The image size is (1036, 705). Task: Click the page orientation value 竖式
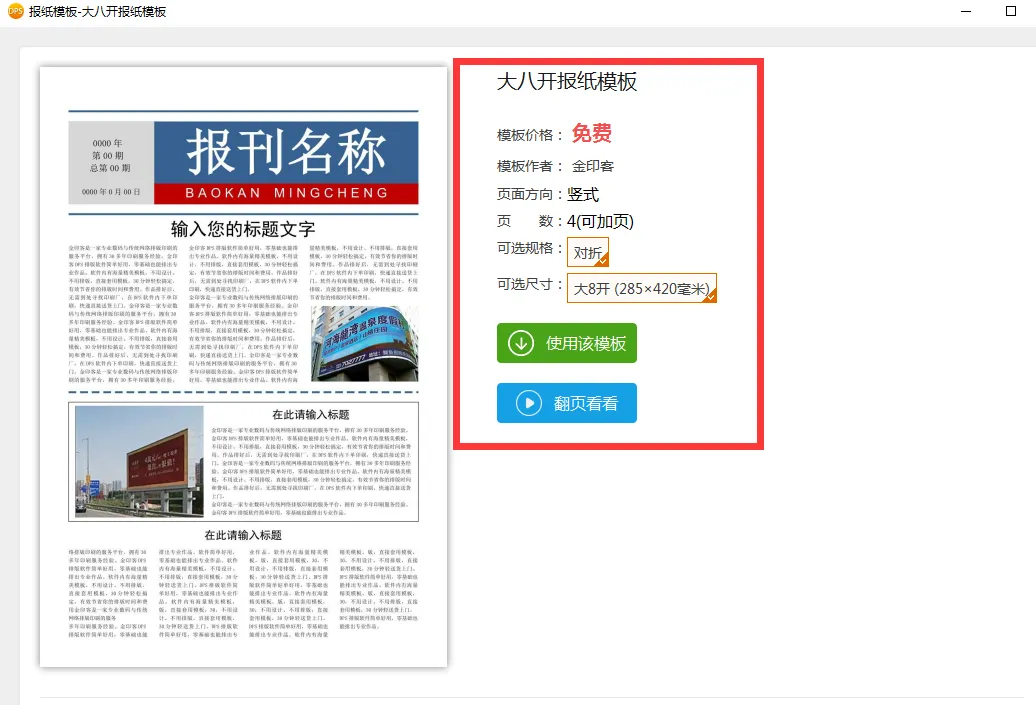pyautogui.click(x=583, y=194)
